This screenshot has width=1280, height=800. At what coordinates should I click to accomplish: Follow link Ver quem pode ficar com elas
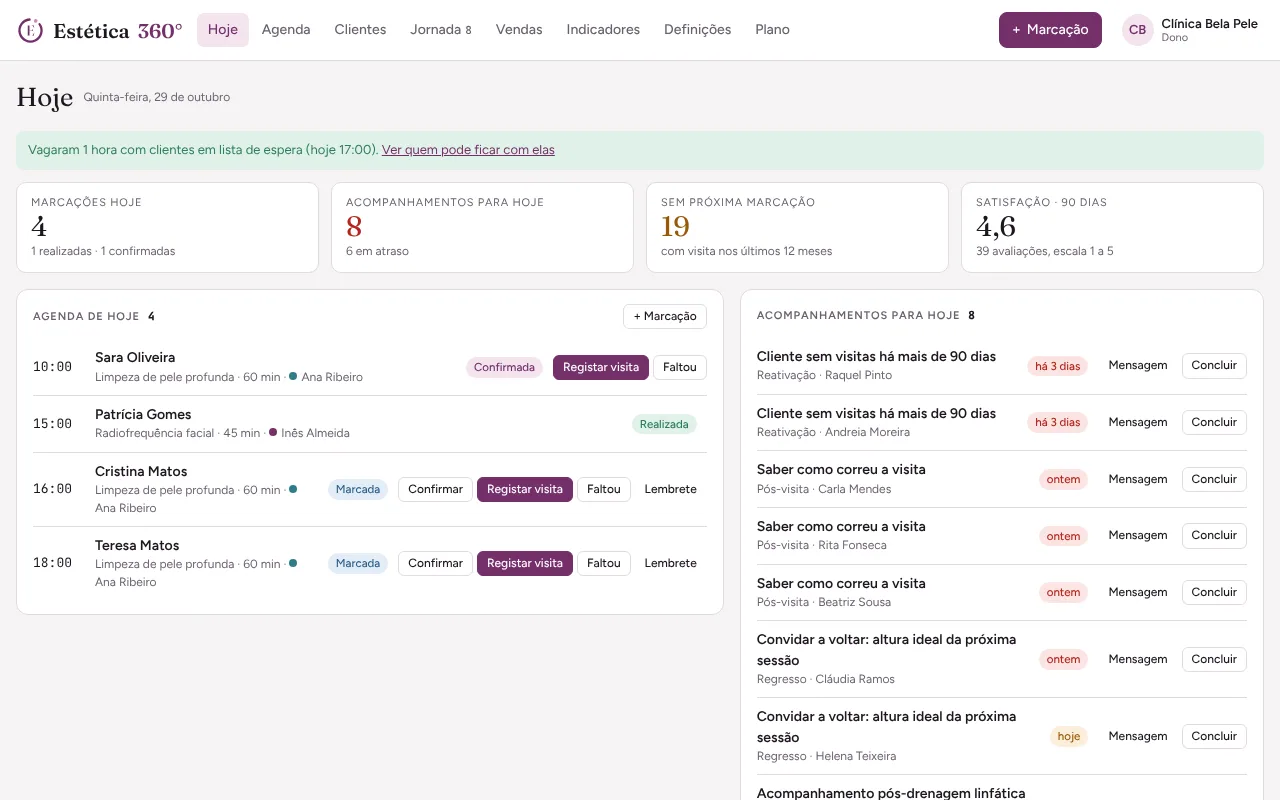(468, 150)
